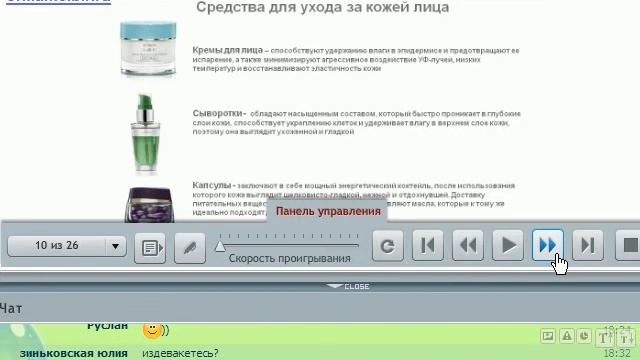Start playback with Play button

pos(508,245)
